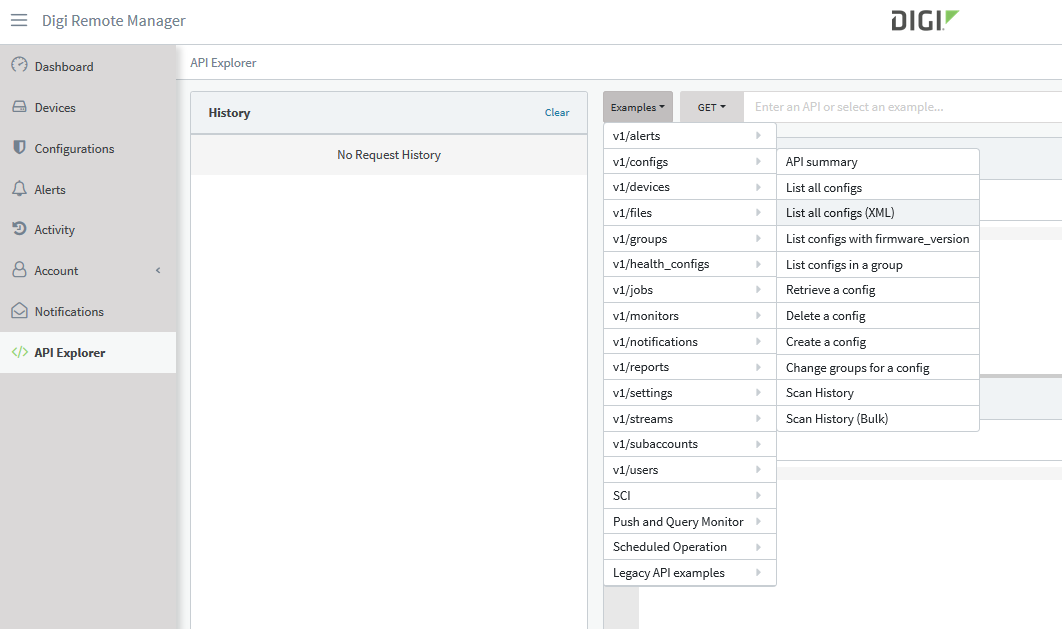Screen dimensions: 1062x629
Task: Click the Notifications envelope icon
Action: coord(20,311)
